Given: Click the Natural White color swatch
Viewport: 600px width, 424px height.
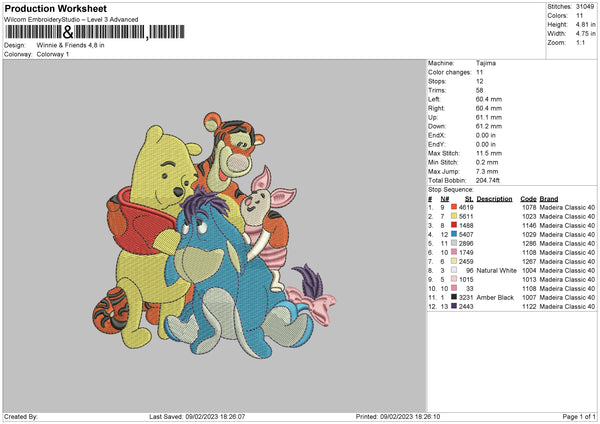Looking at the screenshot, I should click(x=455, y=270).
